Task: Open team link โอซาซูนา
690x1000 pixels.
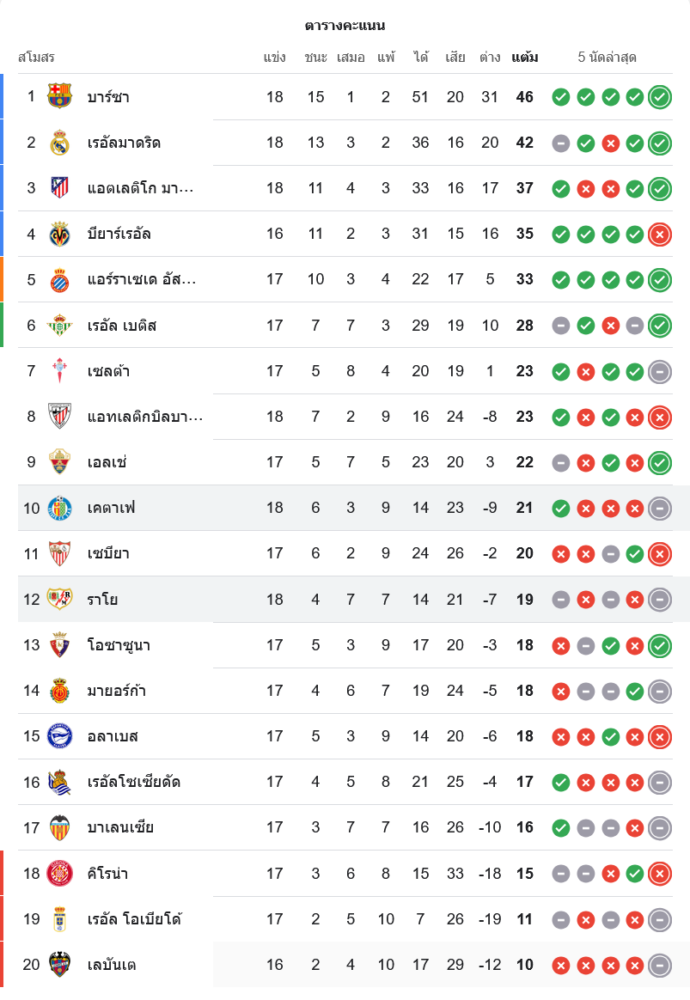Action: [117, 645]
